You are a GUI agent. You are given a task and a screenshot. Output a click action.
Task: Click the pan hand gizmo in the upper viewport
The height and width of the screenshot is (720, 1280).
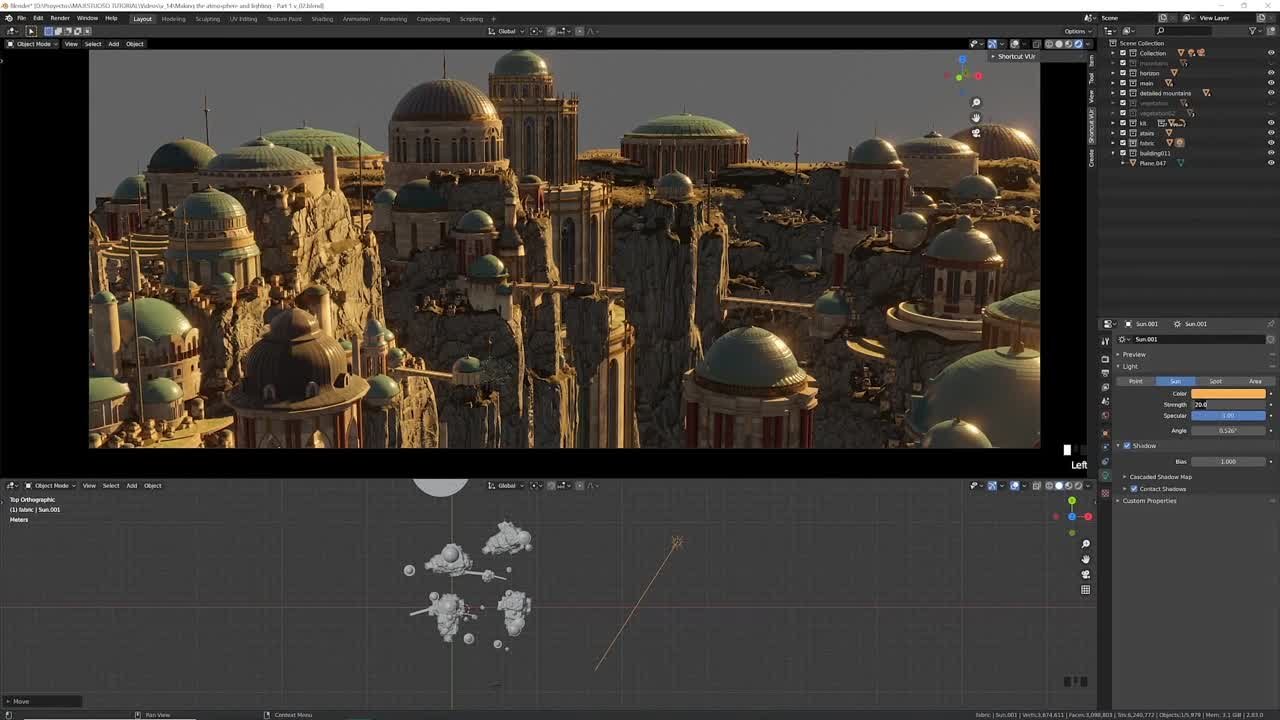(976, 117)
